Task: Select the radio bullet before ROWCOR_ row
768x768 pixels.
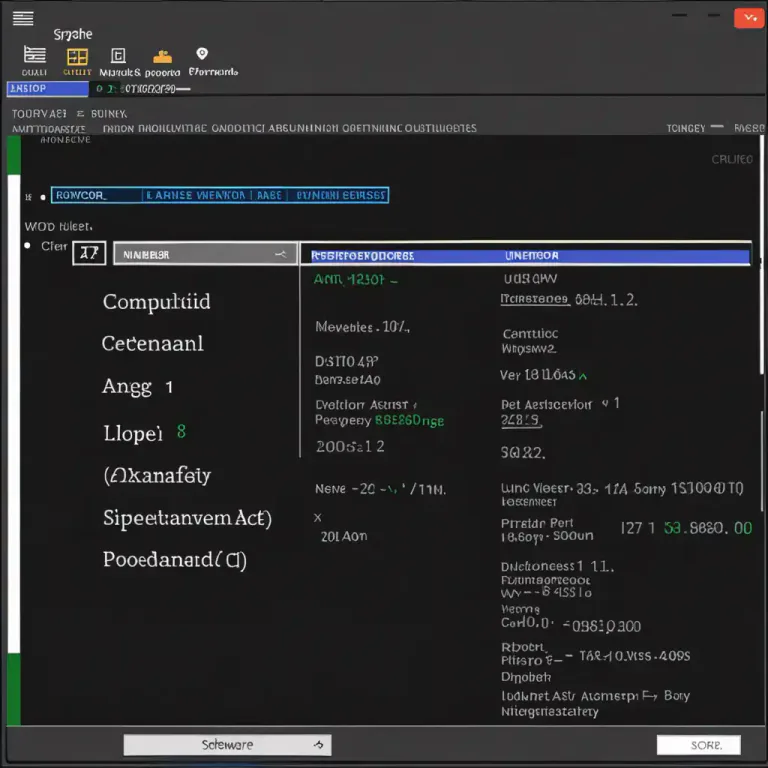Action: pyautogui.click(x=43, y=197)
